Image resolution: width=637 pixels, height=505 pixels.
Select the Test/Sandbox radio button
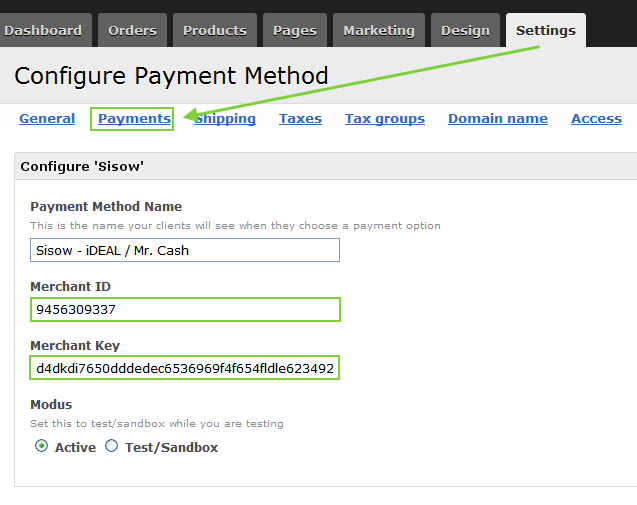(x=111, y=446)
